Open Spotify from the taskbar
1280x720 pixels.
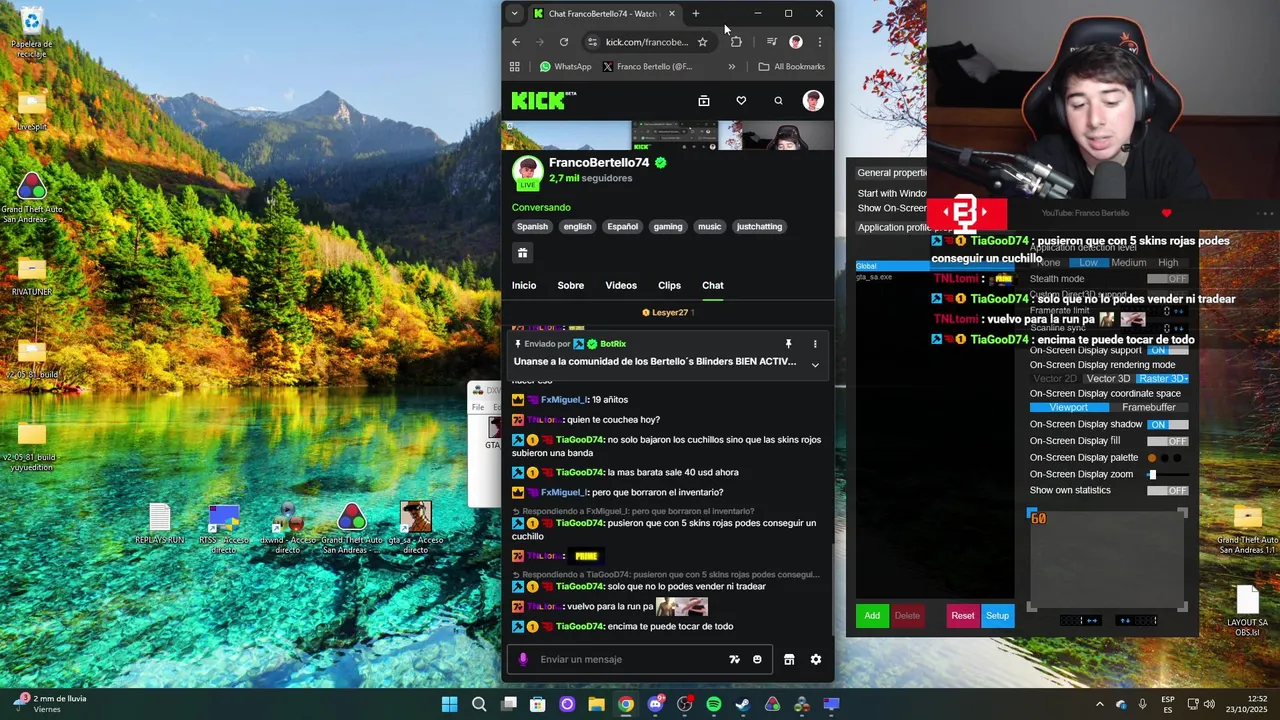[714, 705]
